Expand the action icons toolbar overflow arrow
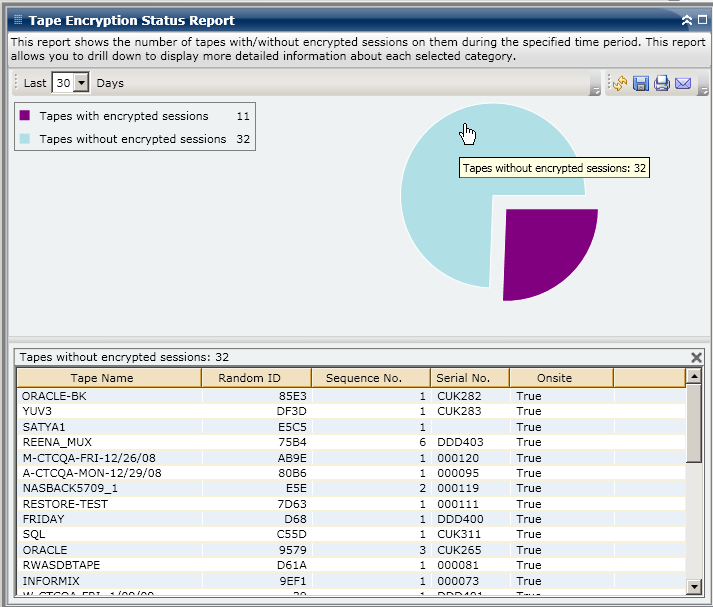This screenshot has width=713, height=607. [x=704, y=91]
